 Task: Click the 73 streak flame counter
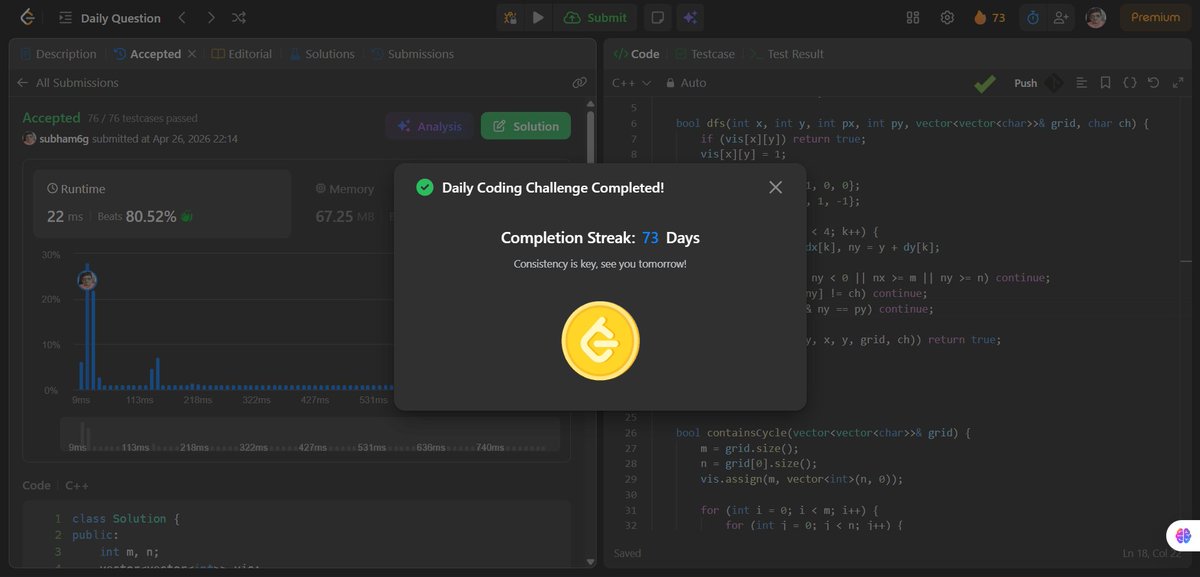(x=989, y=17)
